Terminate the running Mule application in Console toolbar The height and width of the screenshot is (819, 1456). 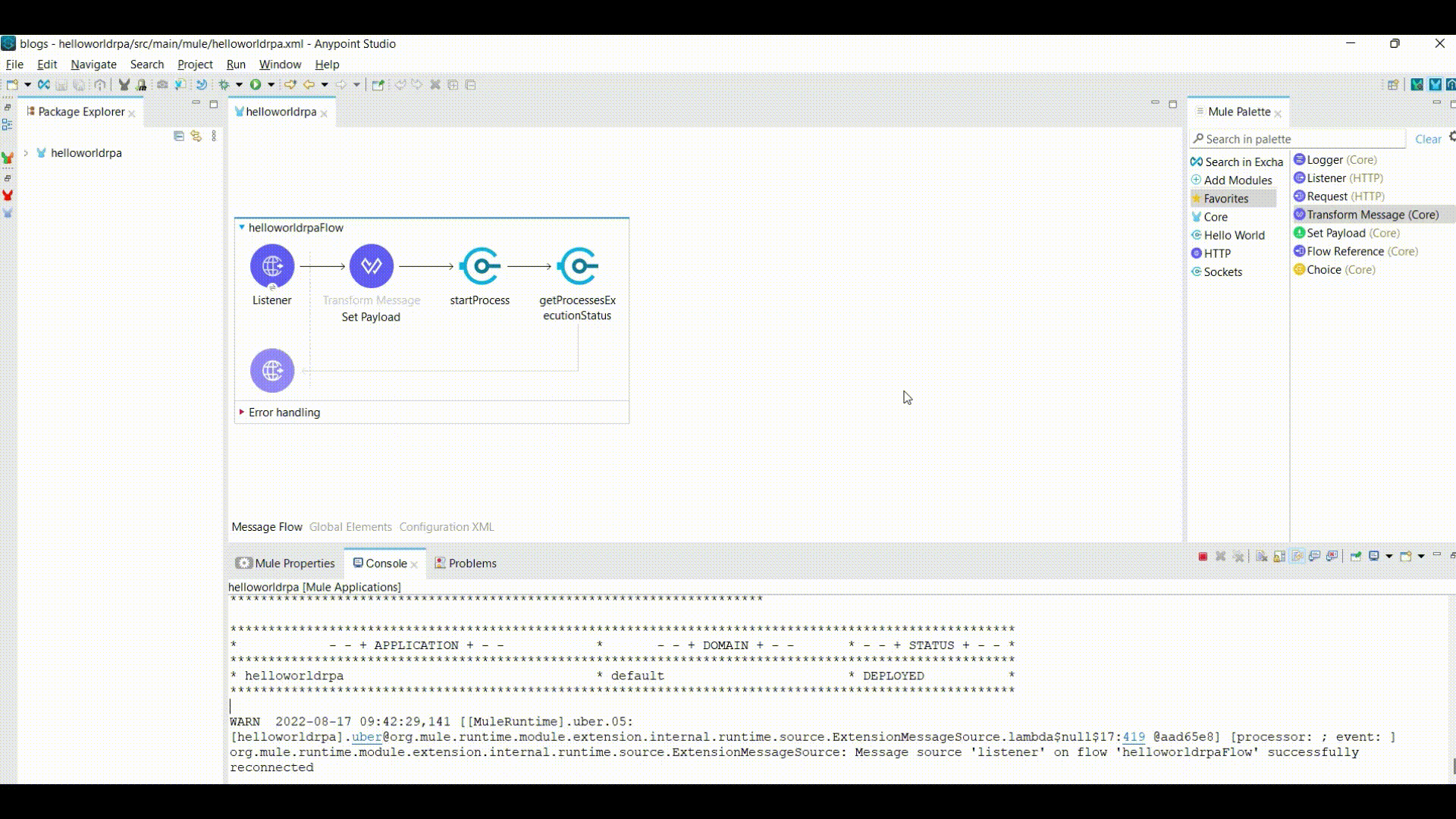tap(1203, 556)
